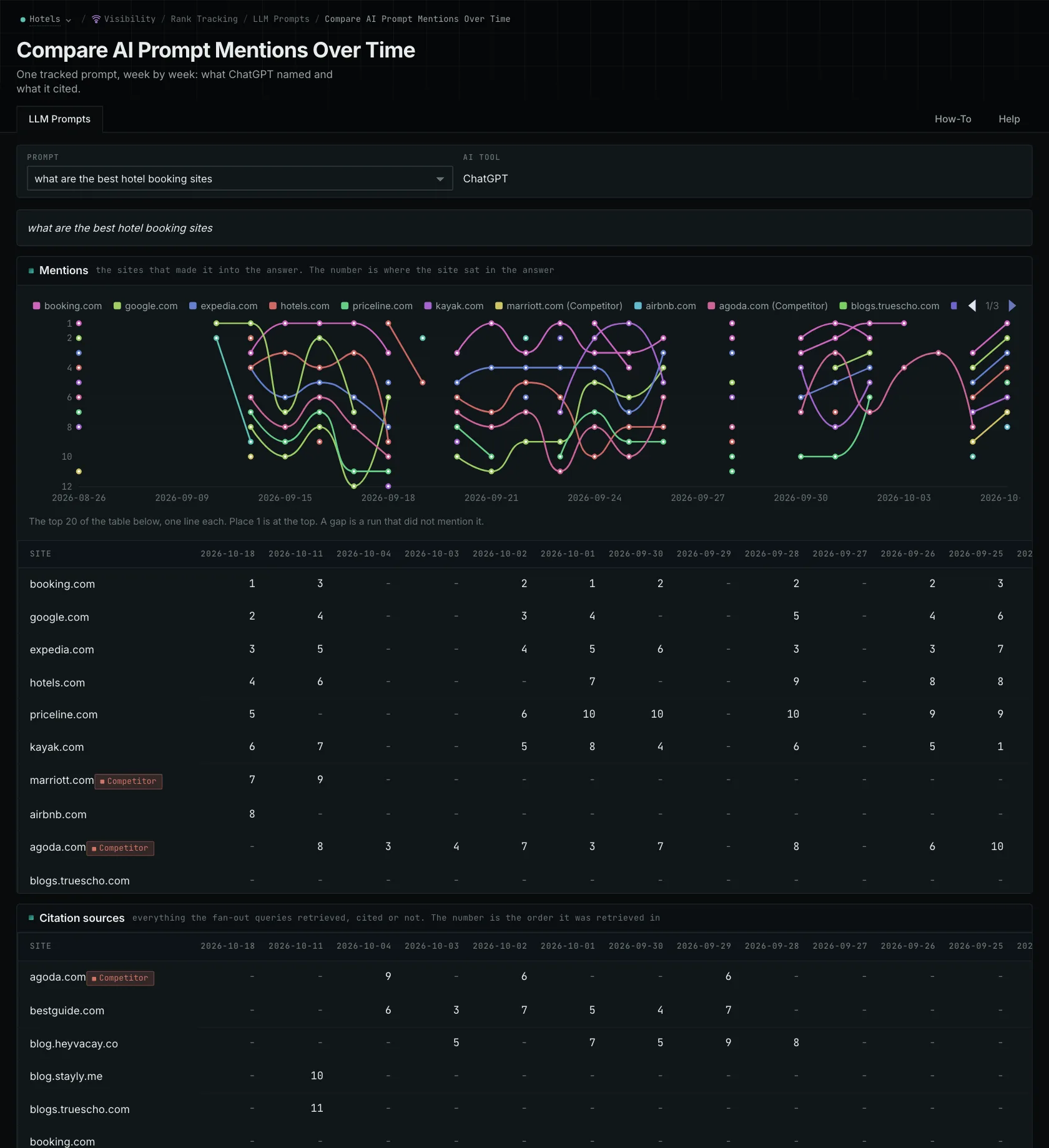Click the 2026-09-21 chart axis label
Screen dimensions: 1049x1148
pos(491,498)
